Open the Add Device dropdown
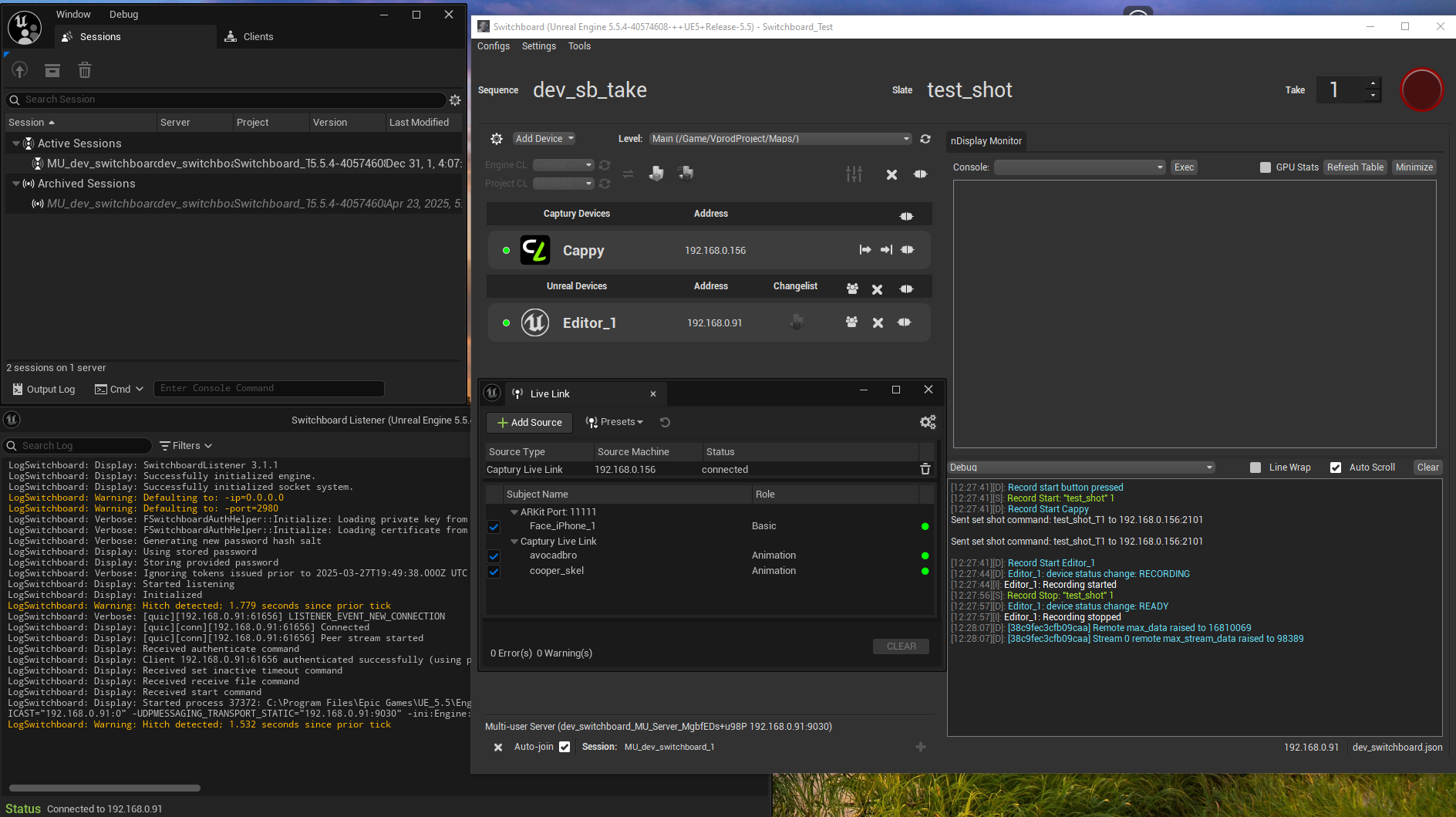The image size is (1456, 817). click(x=544, y=139)
